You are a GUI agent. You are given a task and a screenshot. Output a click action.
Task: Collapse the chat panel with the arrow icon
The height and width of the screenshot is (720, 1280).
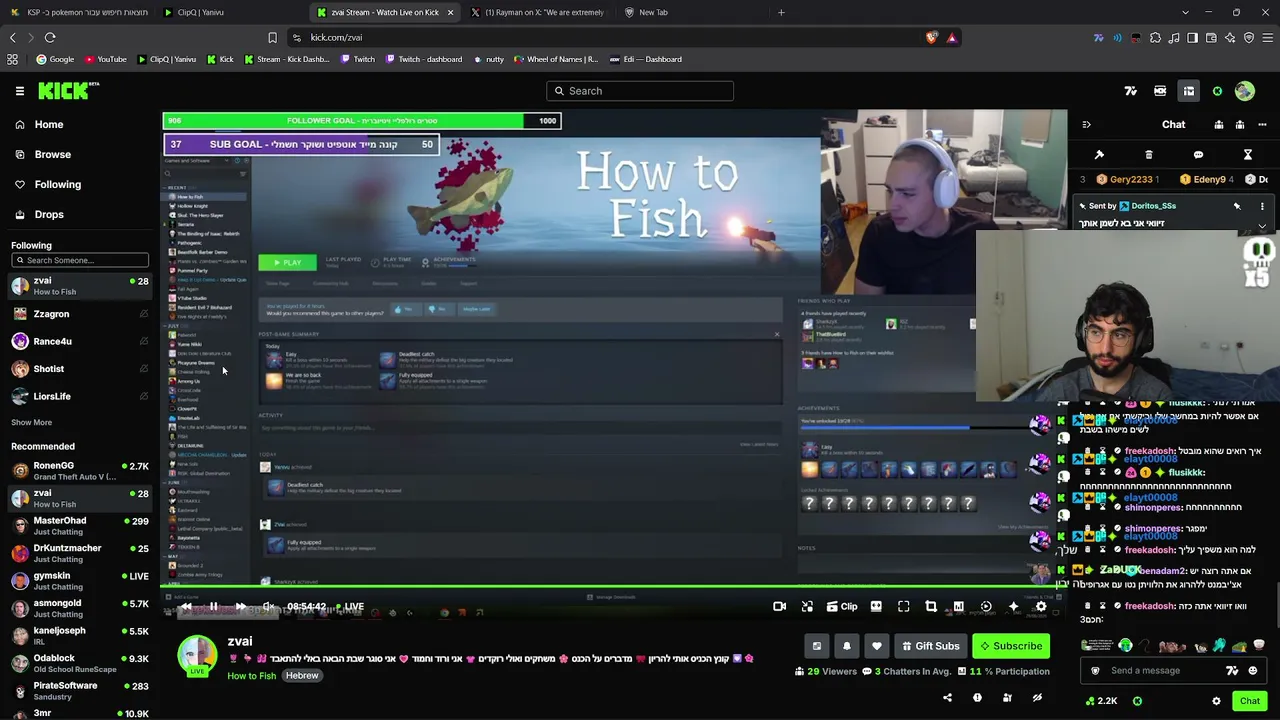click(x=1087, y=125)
